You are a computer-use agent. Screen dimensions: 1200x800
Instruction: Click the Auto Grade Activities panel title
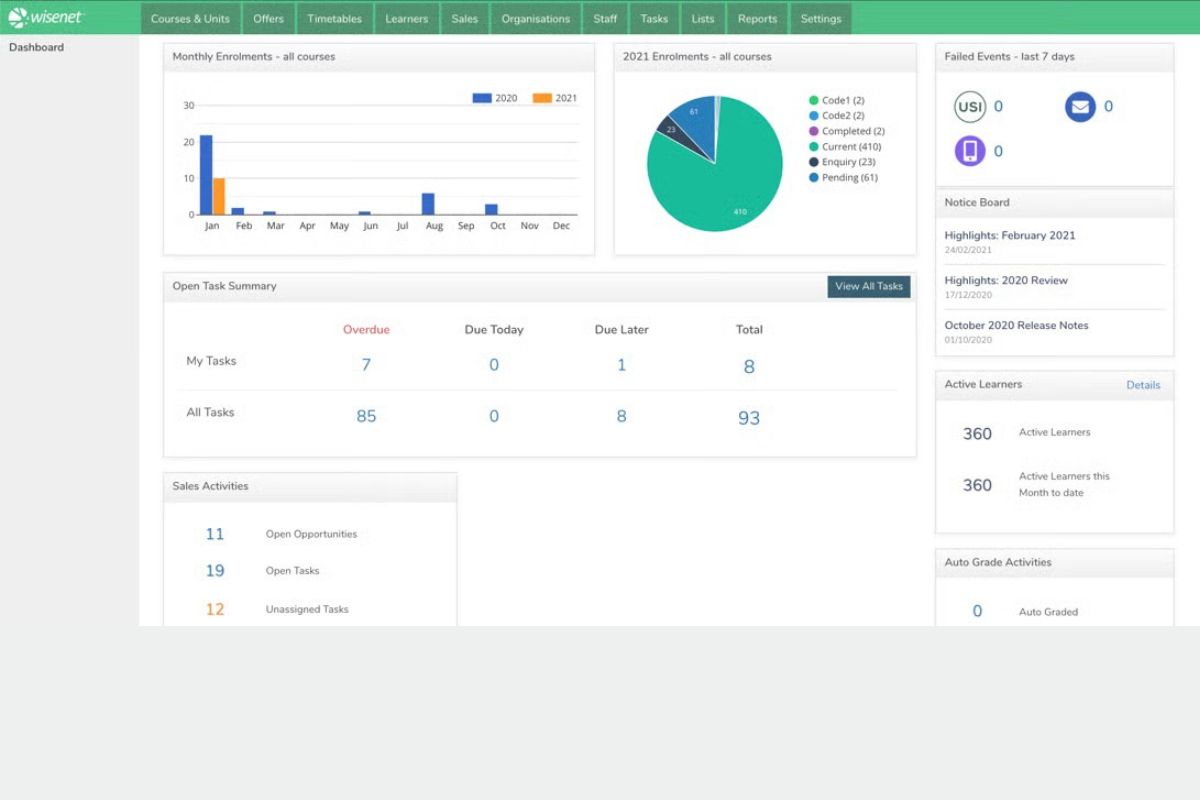[998, 562]
